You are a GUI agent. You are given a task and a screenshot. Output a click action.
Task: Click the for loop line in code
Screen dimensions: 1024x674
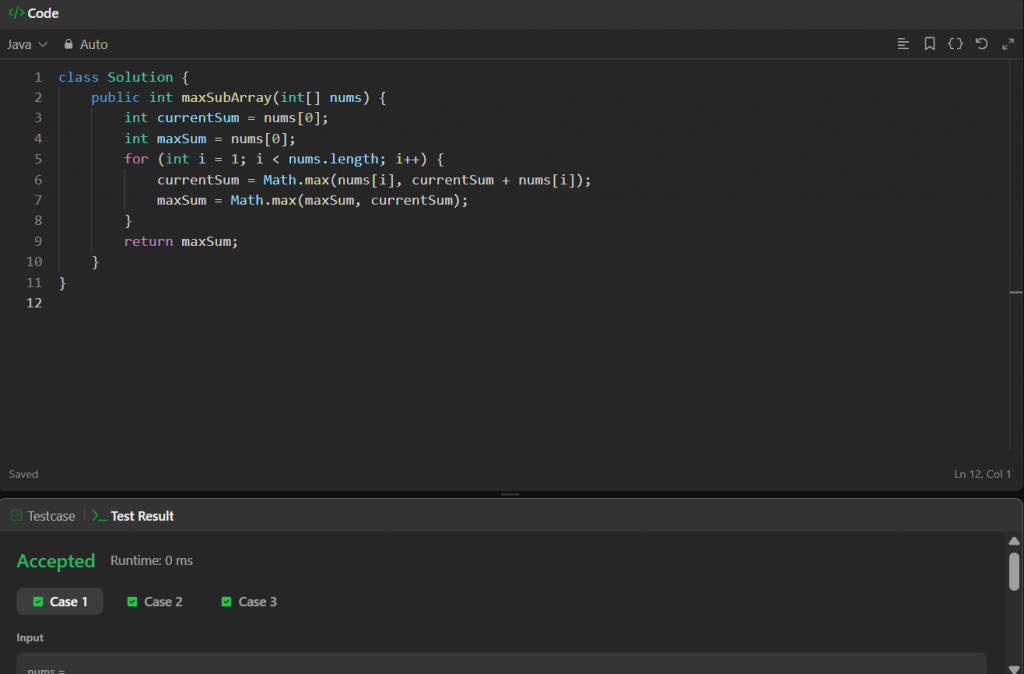(x=283, y=159)
